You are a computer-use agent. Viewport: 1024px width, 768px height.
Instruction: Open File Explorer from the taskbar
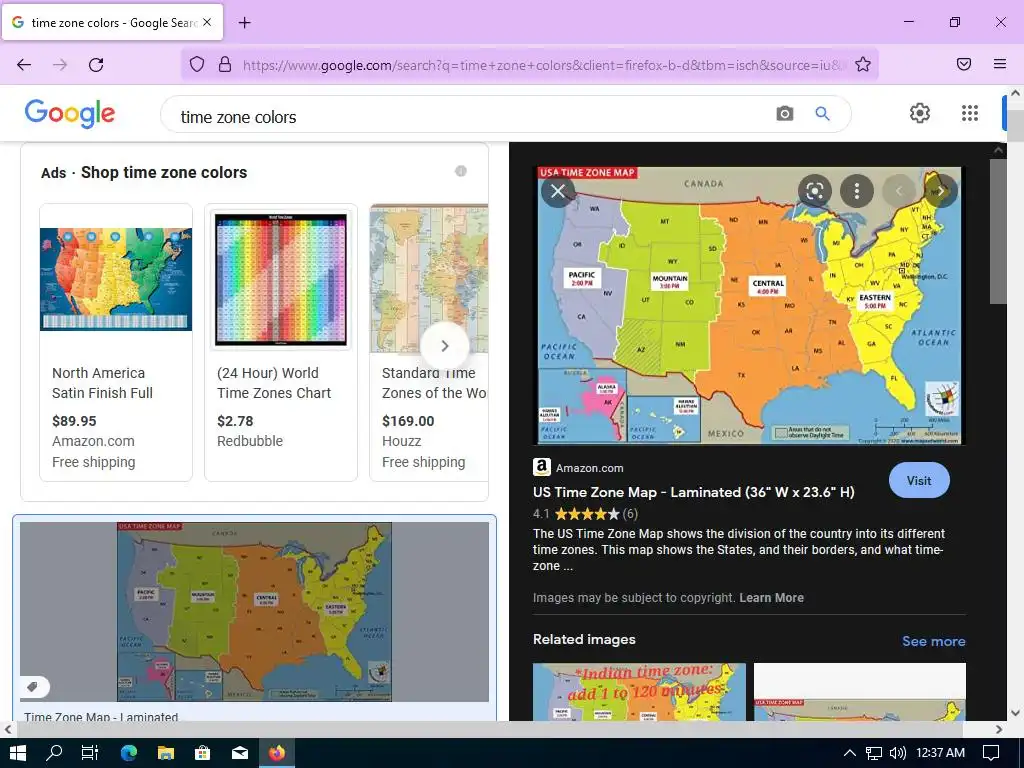[166, 752]
